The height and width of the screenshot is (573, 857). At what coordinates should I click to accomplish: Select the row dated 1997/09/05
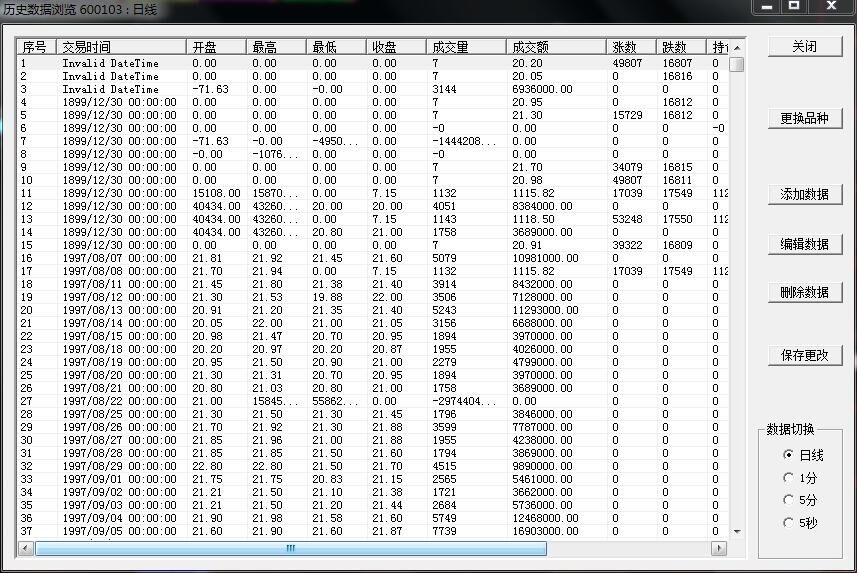[x=373, y=531]
